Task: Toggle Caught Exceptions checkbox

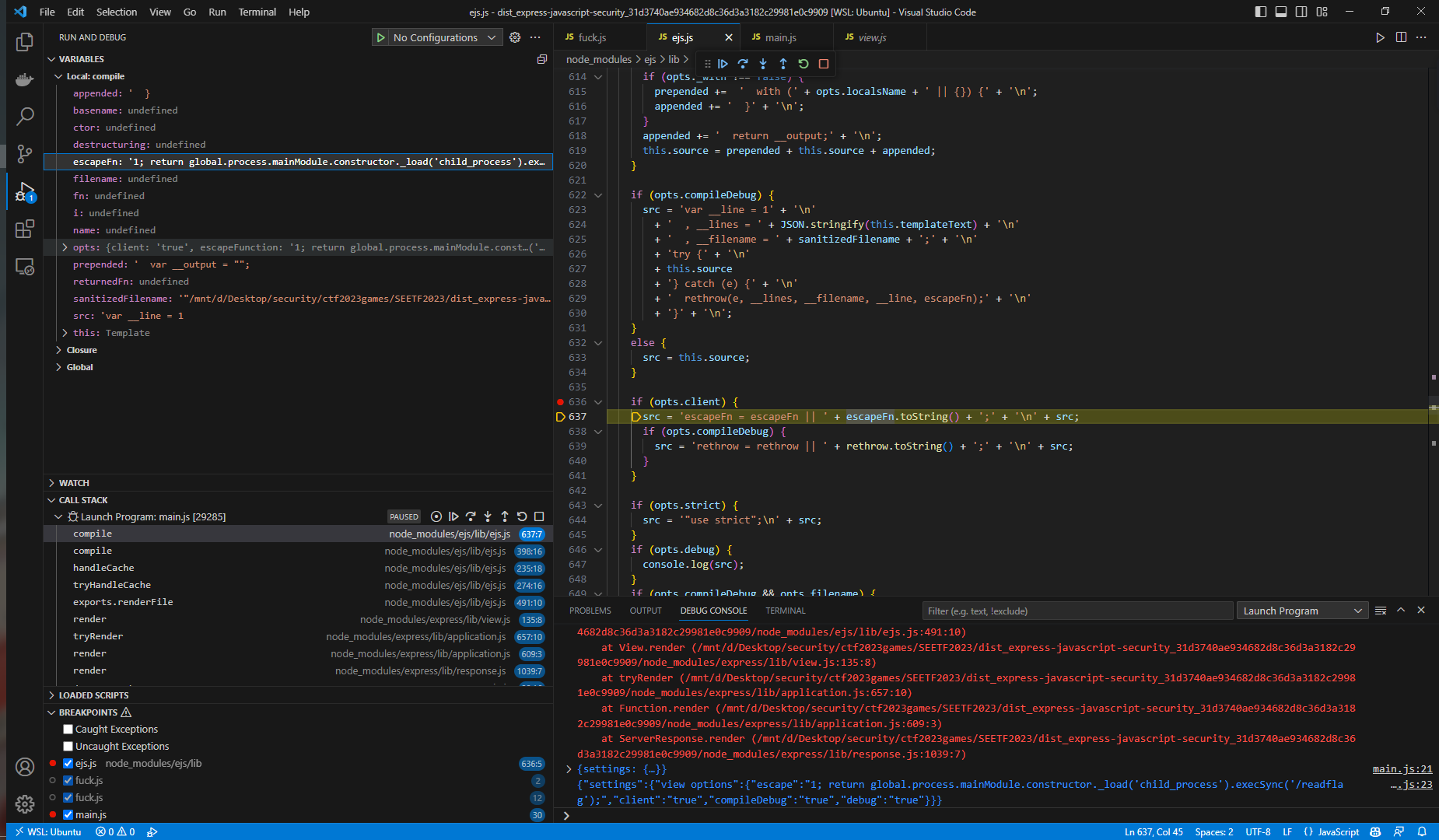Action: pos(68,730)
